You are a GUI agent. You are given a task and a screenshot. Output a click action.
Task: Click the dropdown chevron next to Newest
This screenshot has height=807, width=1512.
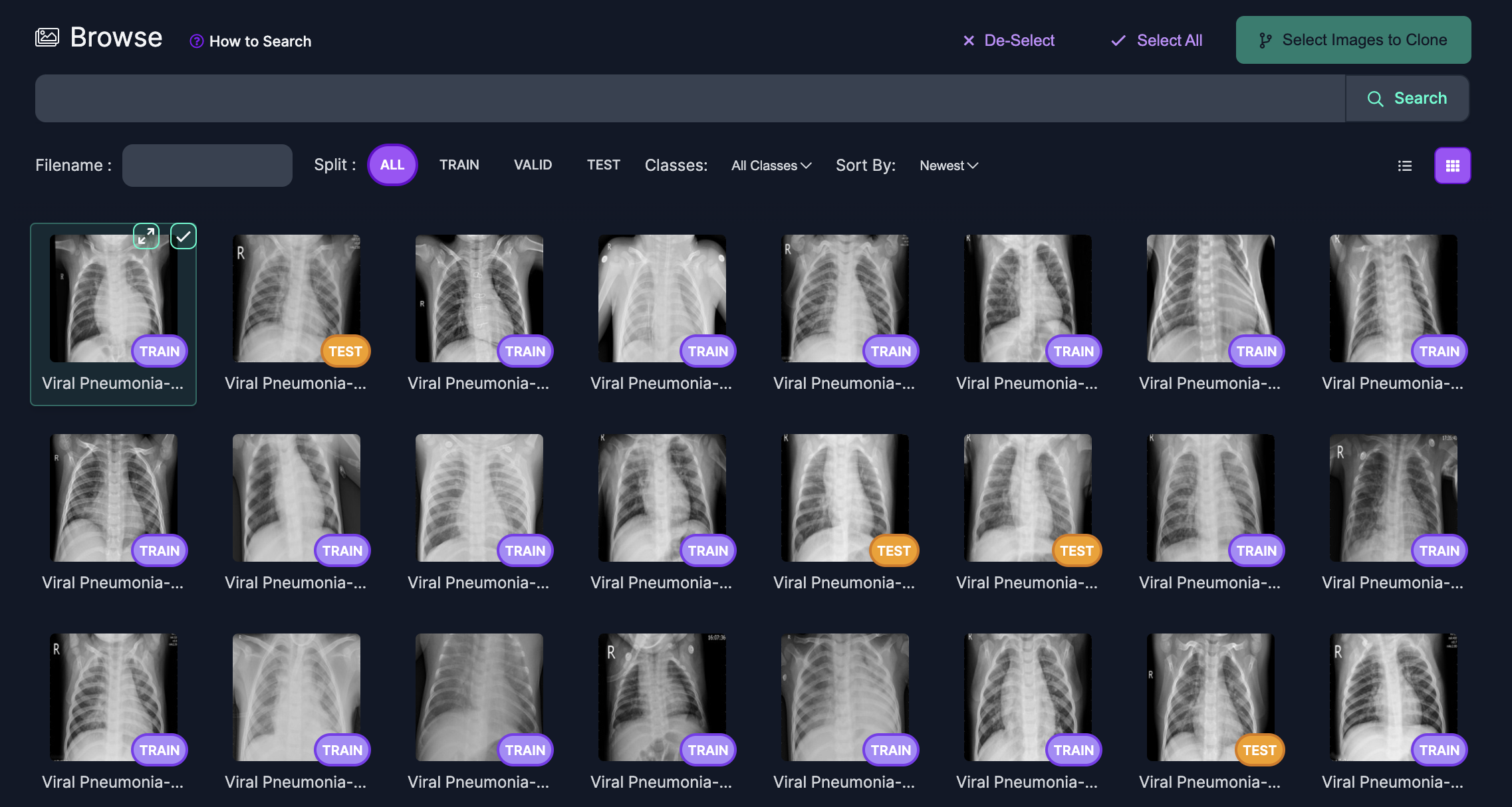coord(973,166)
